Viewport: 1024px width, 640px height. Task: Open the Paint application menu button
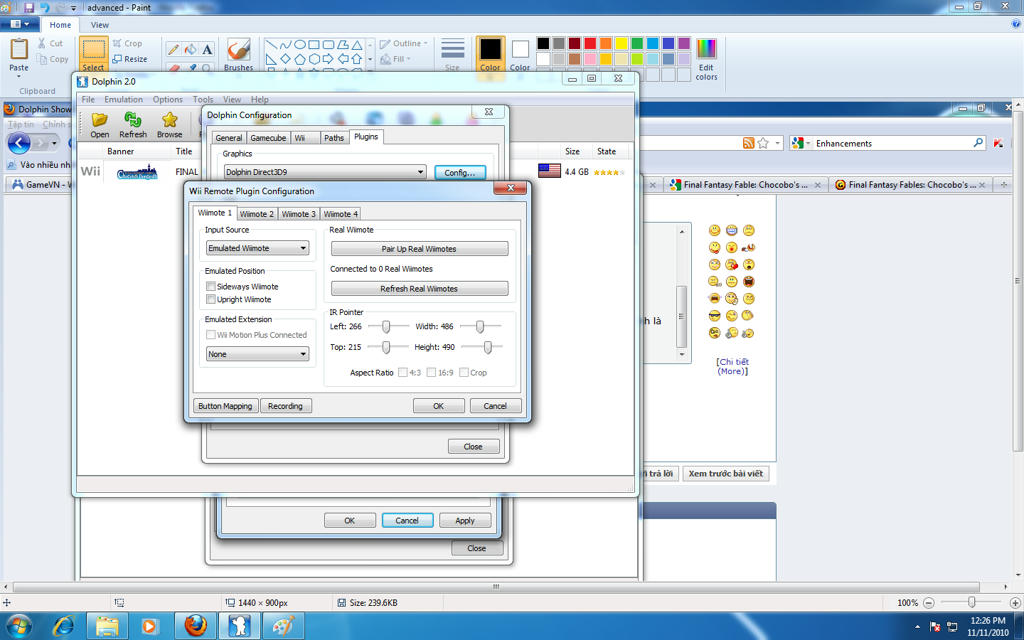point(20,25)
